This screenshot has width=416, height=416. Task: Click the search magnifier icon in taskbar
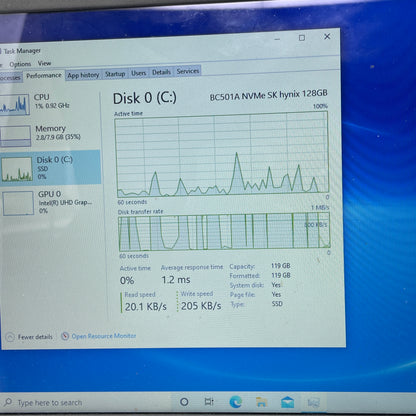pyautogui.click(x=8, y=402)
